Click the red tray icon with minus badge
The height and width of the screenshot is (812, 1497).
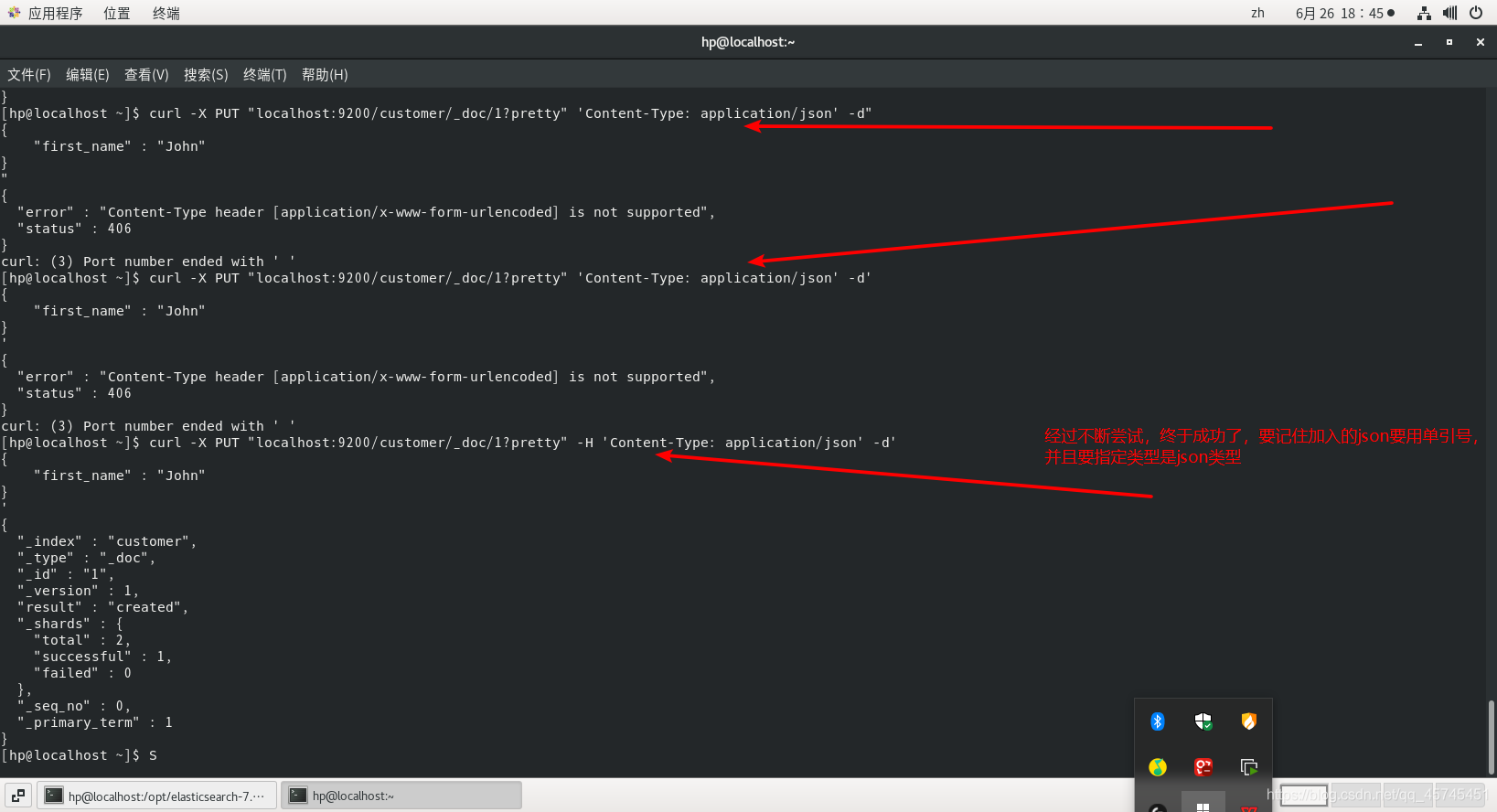[1203, 767]
